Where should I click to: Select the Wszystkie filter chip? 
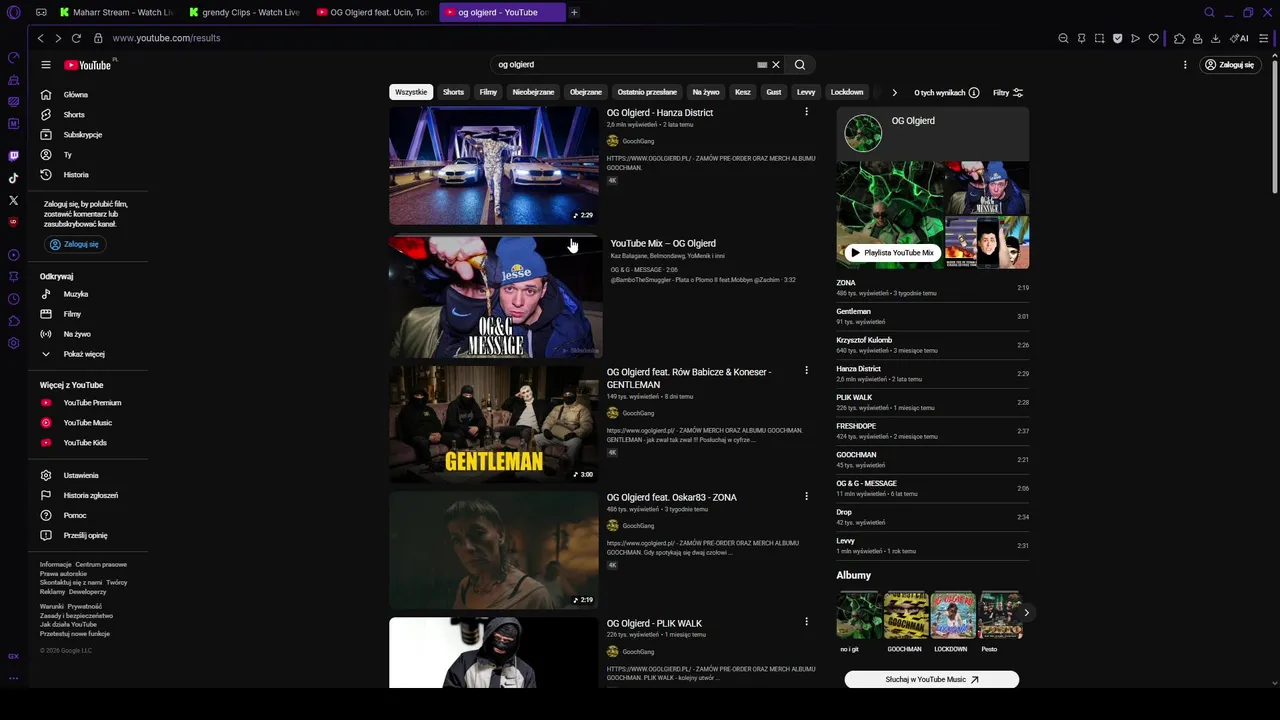tap(411, 92)
